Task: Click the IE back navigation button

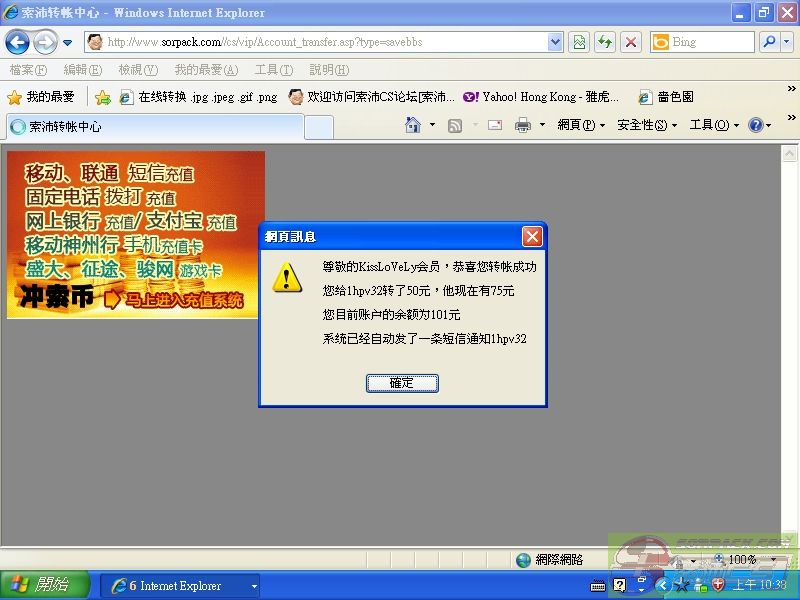Action: (17, 42)
